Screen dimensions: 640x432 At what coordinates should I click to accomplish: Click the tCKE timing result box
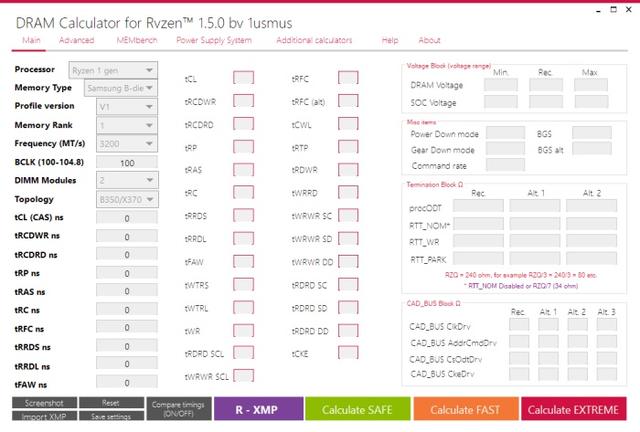point(348,353)
